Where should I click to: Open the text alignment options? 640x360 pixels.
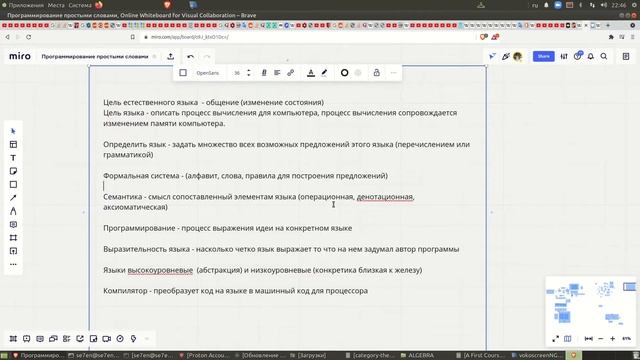pyautogui.click(x=277, y=73)
